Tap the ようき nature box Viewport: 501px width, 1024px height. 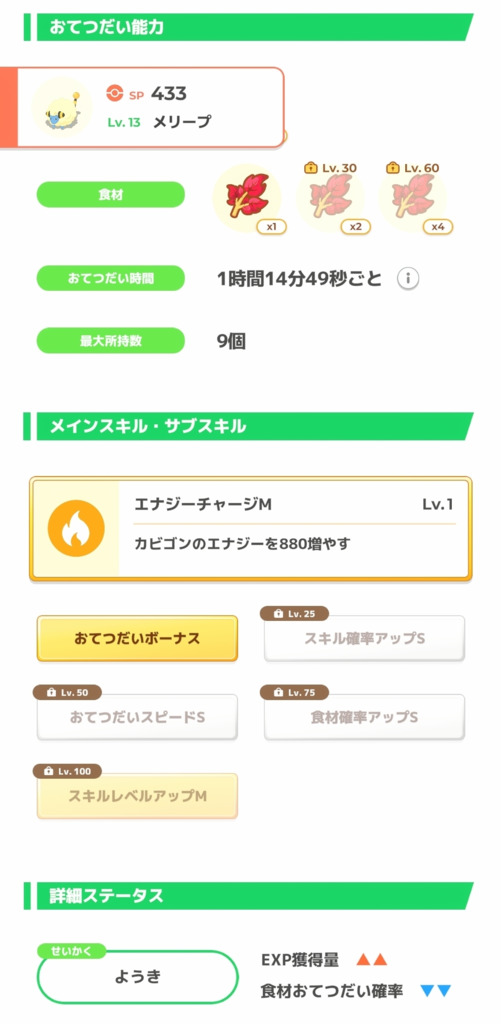tap(137, 977)
